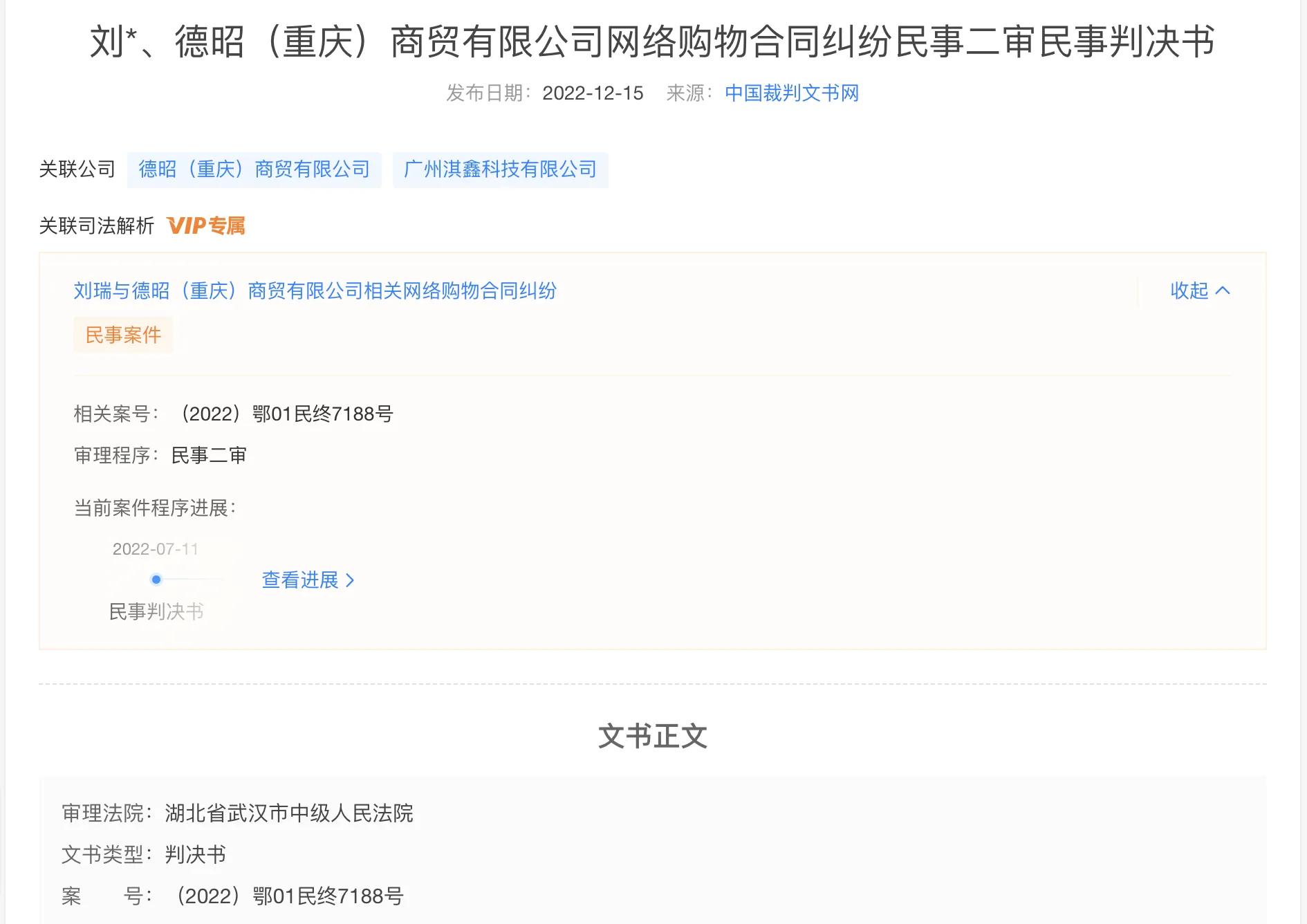Open the 中国裁判文书网 source link
1307x924 pixels.
(792, 93)
